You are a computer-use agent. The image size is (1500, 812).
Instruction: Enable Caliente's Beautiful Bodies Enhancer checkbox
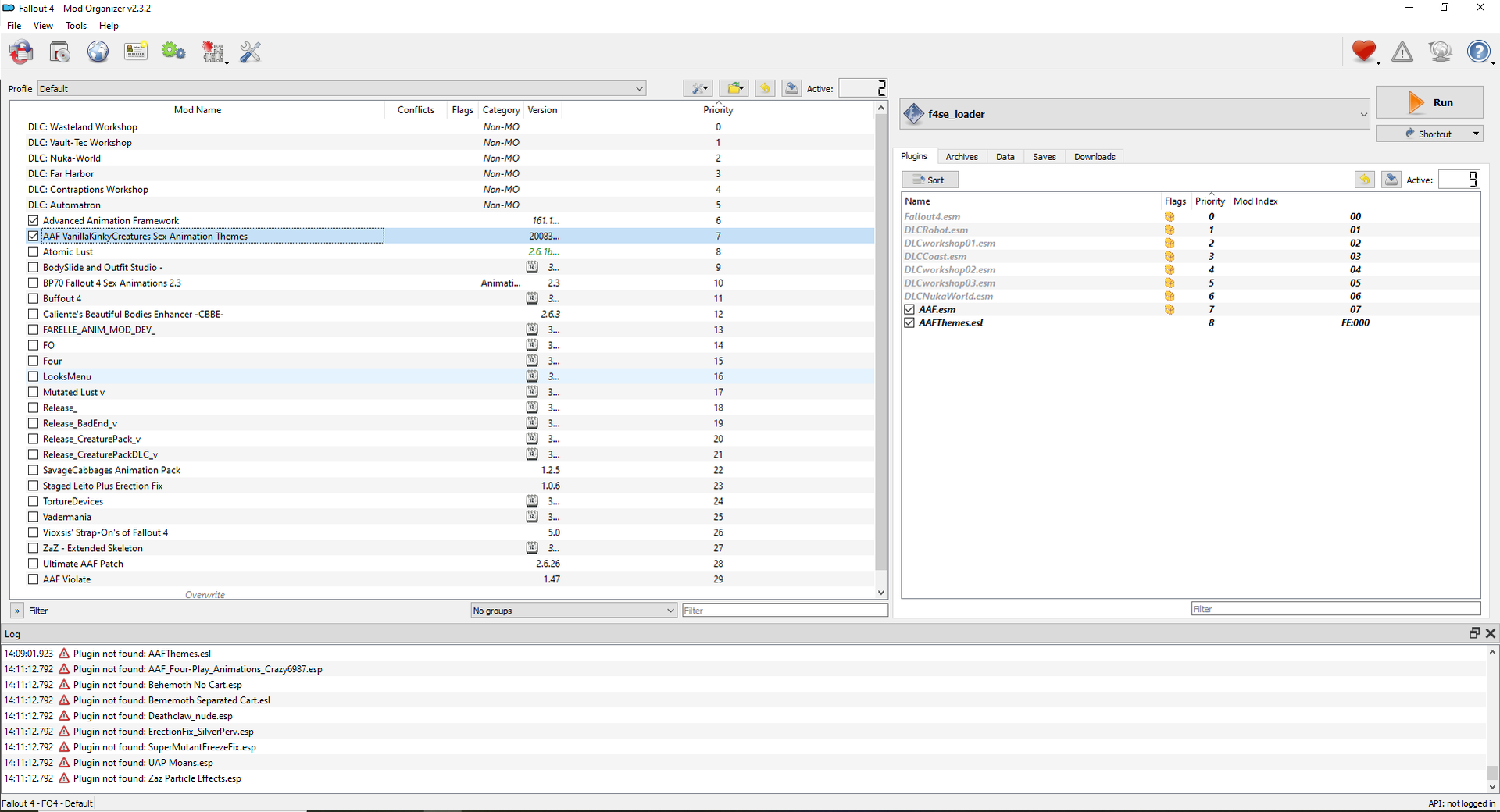point(33,314)
